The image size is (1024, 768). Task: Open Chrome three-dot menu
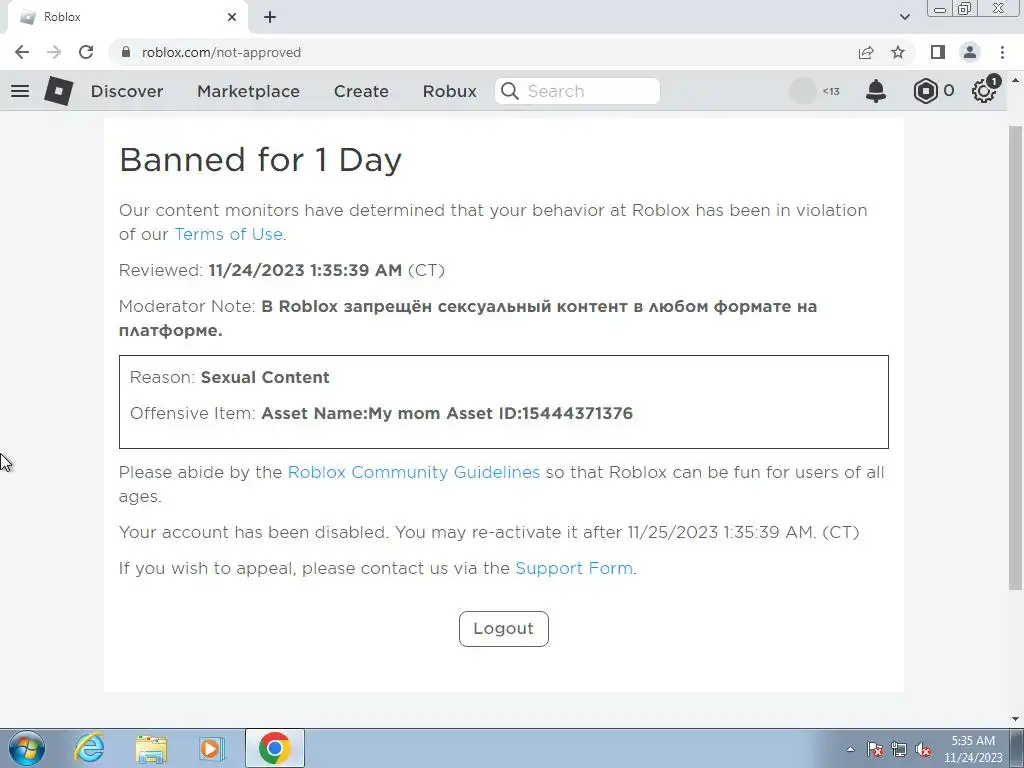(1002, 52)
